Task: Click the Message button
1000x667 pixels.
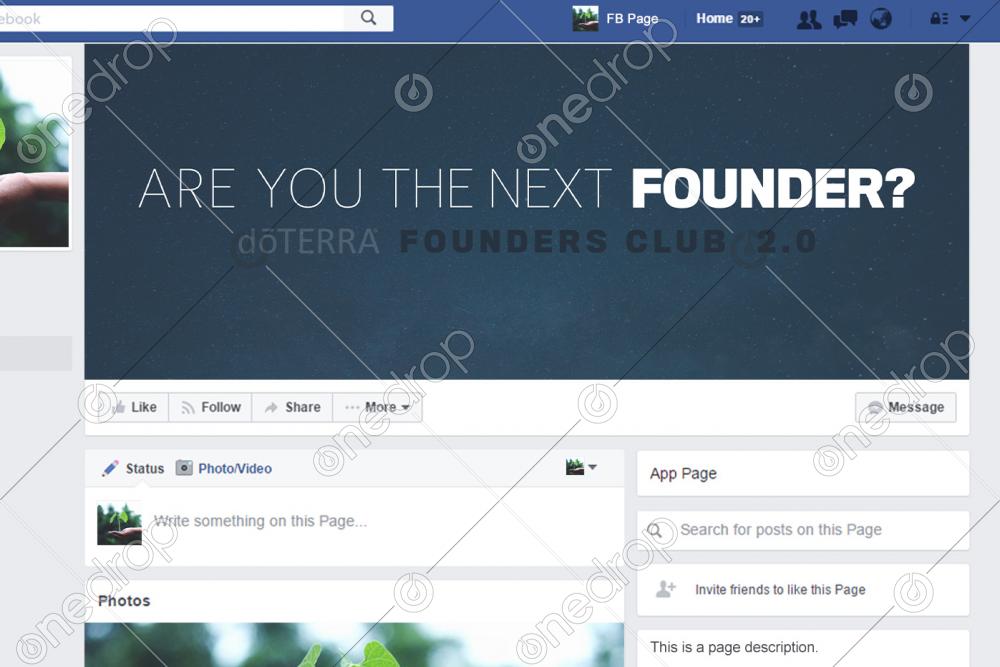Action: pos(906,407)
